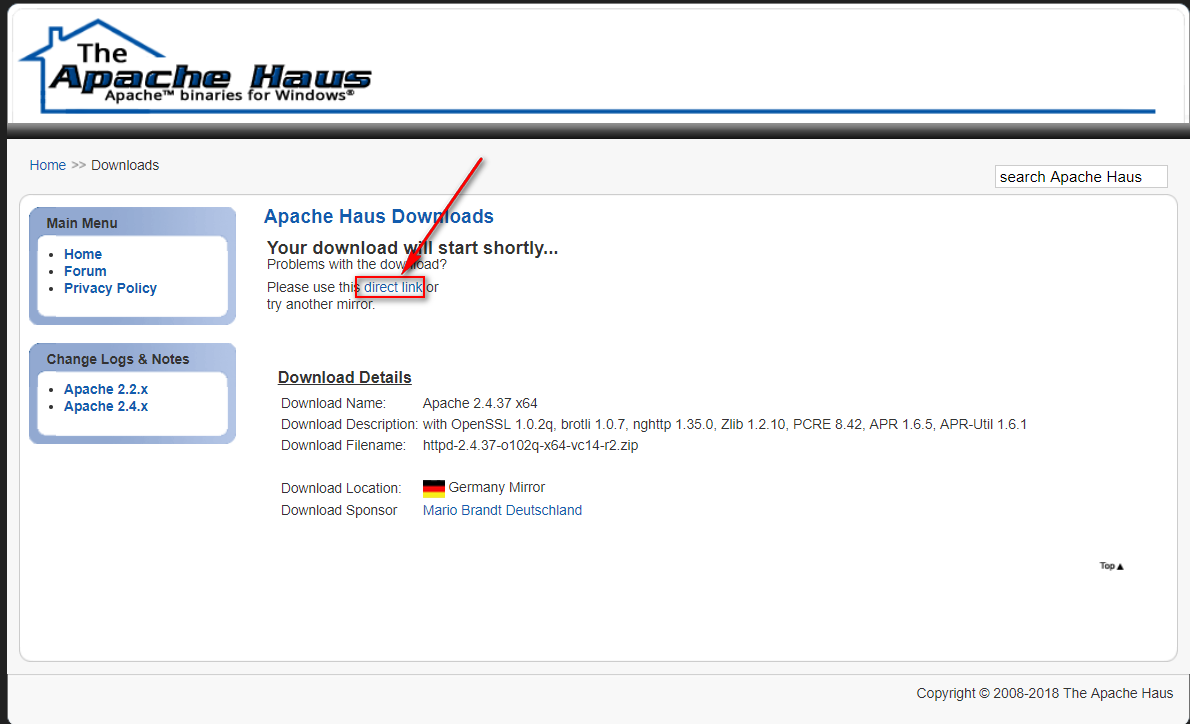The width and height of the screenshot is (1190, 724).
Task: Jump to page Top link
Action: coord(1111,566)
